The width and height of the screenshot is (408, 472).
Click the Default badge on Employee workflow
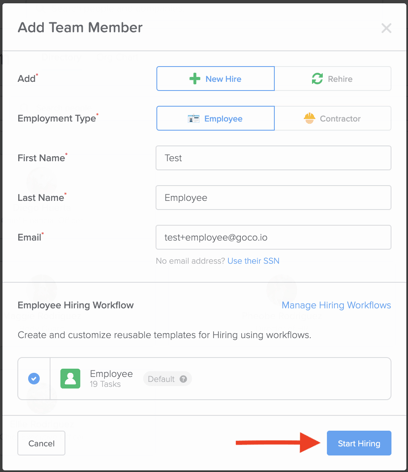click(x=167, y=379)
